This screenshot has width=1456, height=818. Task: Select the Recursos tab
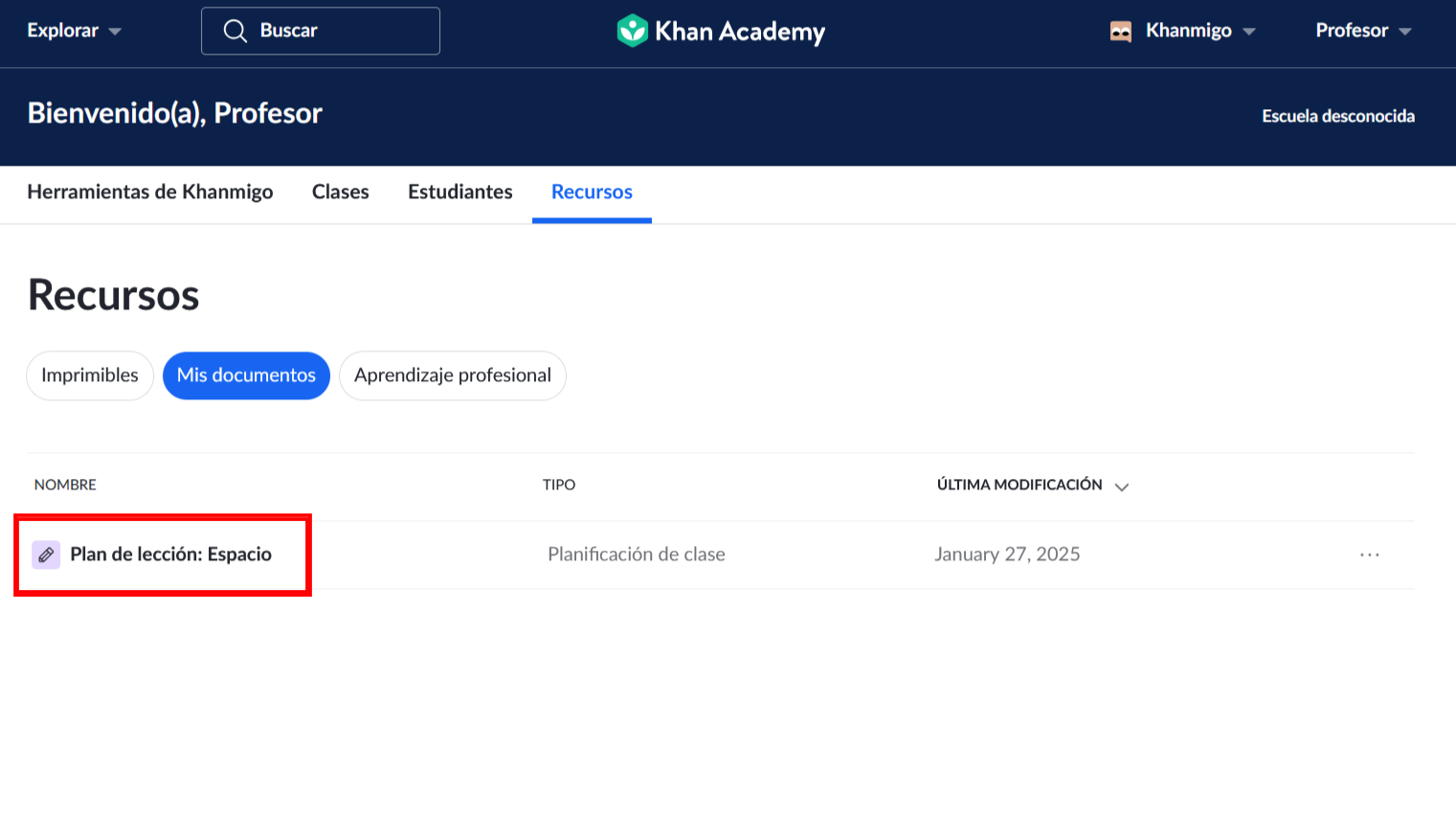tap(592, 192)
